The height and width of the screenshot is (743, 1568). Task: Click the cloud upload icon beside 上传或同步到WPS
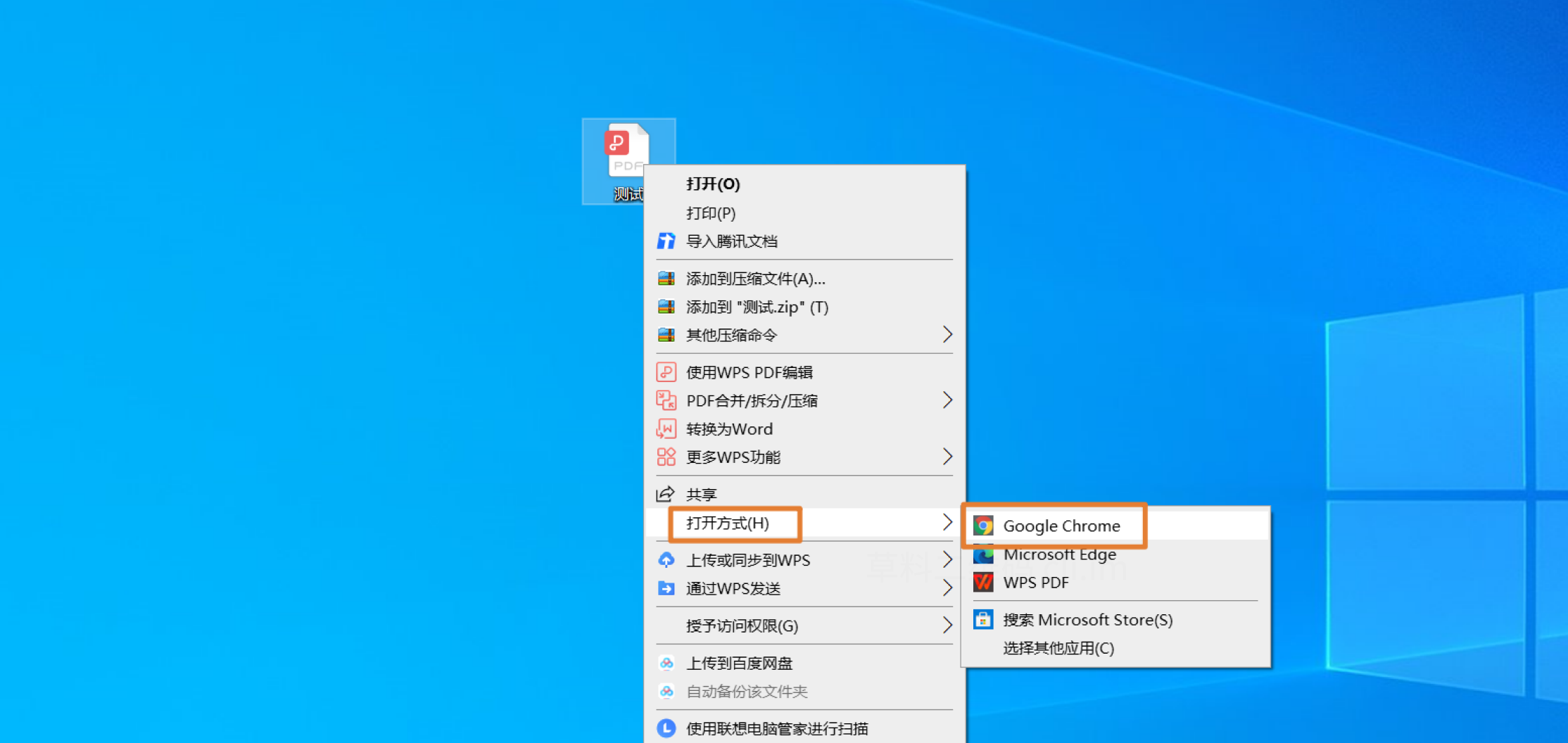pos(666,560)
